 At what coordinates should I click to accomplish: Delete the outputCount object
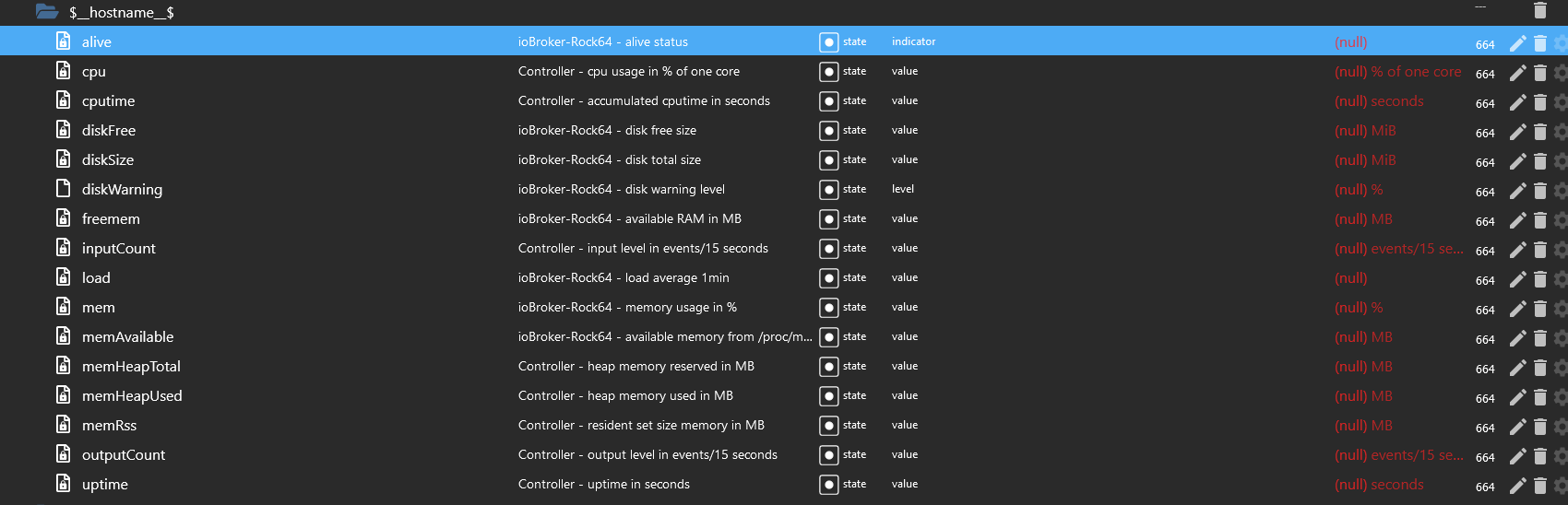pos(1539,456)
